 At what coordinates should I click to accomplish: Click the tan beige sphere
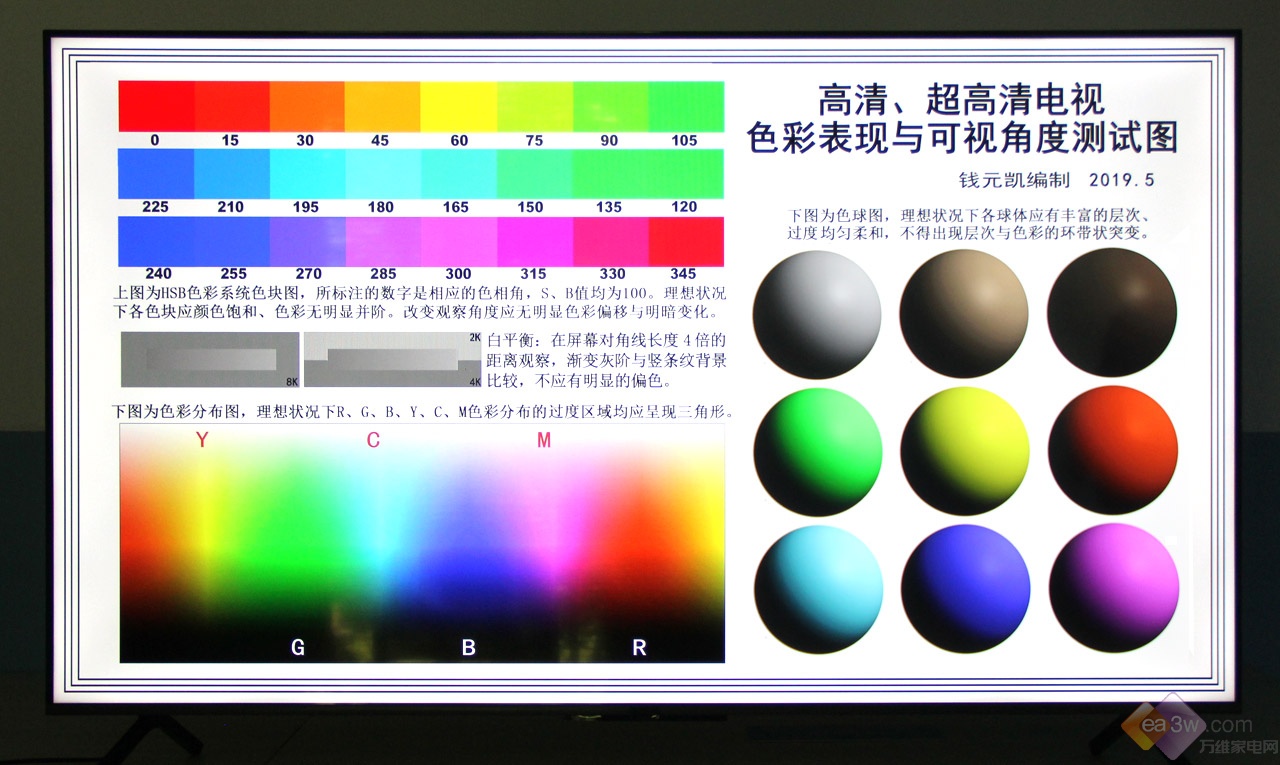(x=964, y=314)
